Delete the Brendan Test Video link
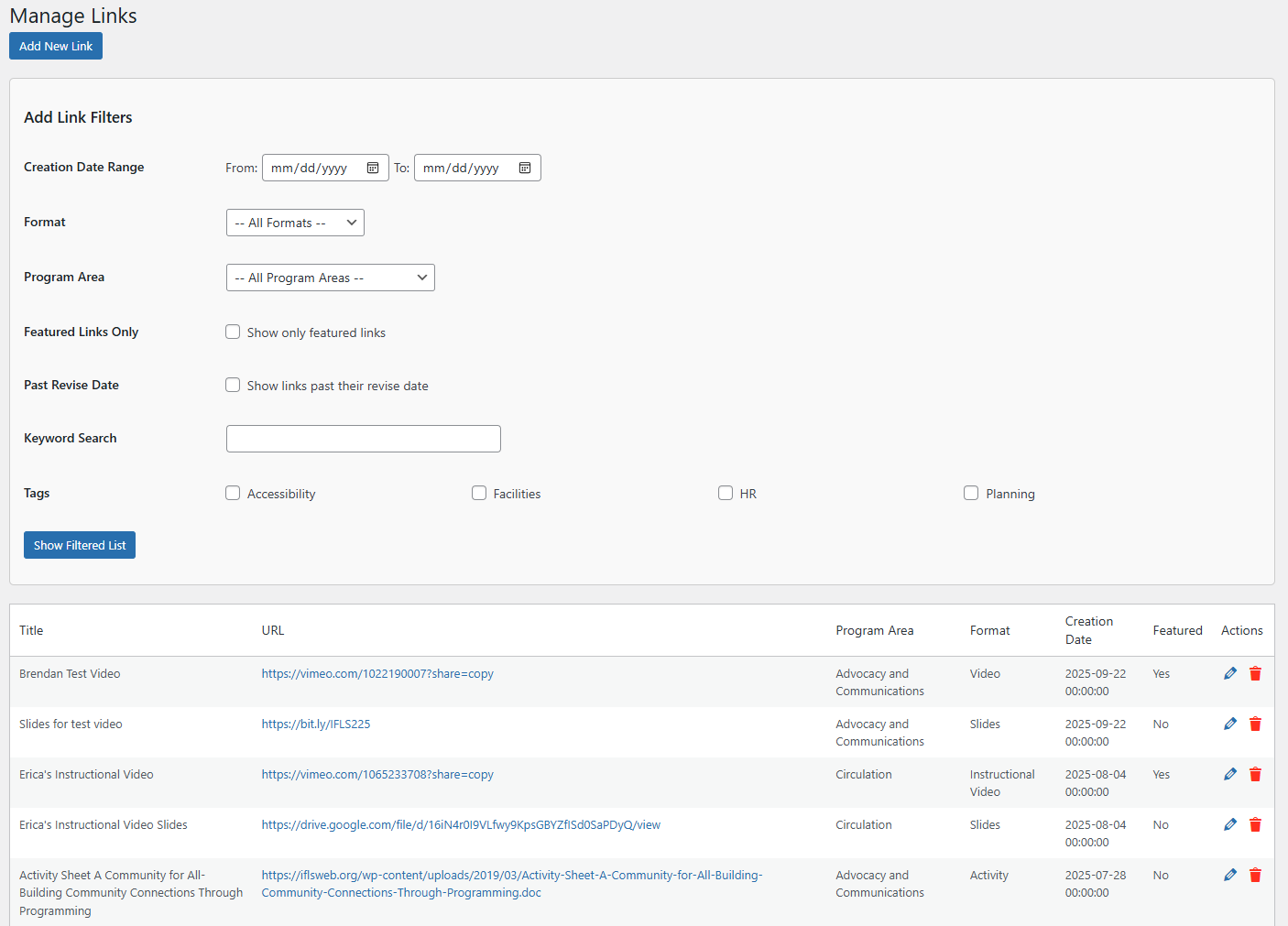The width and height of the screenshot is (1288, 926). click(x=1255, y=673)
